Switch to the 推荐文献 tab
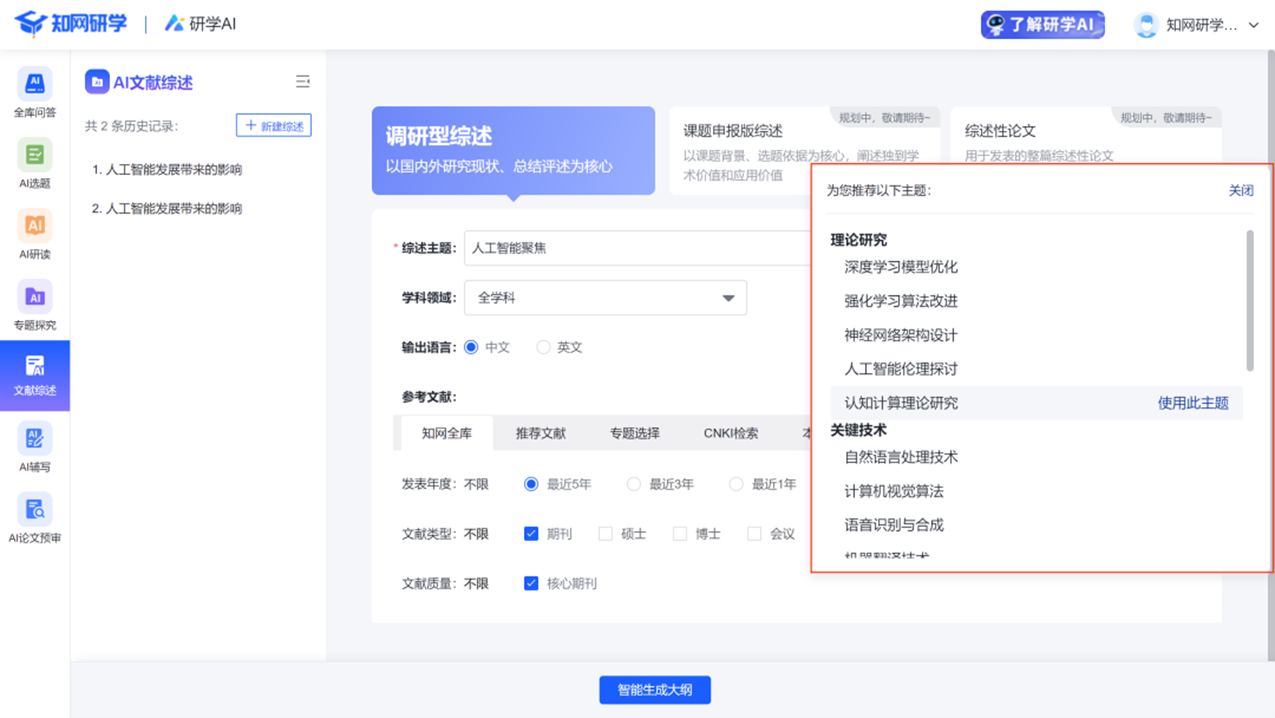 click(540, 433)
